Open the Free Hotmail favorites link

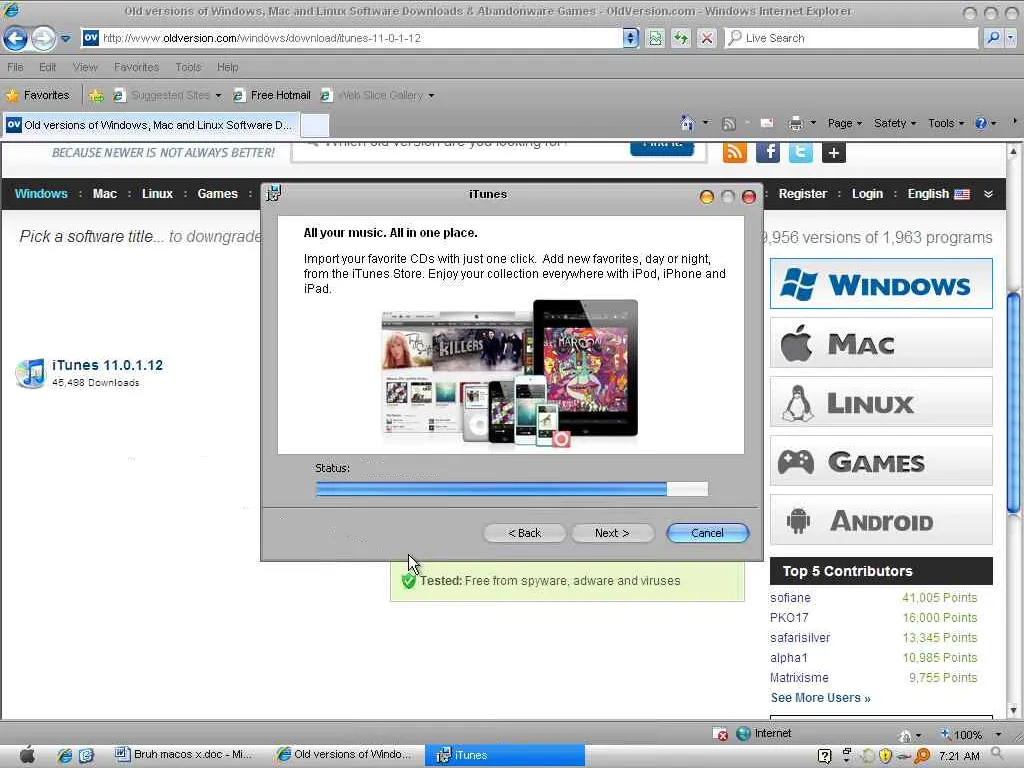pos(272,95)
